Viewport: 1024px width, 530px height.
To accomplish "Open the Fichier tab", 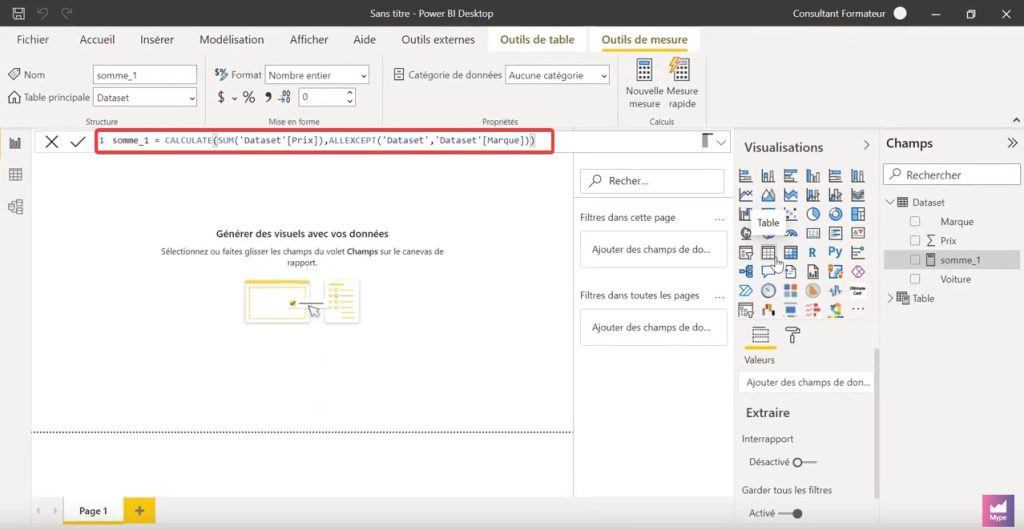I will (33, 40).
